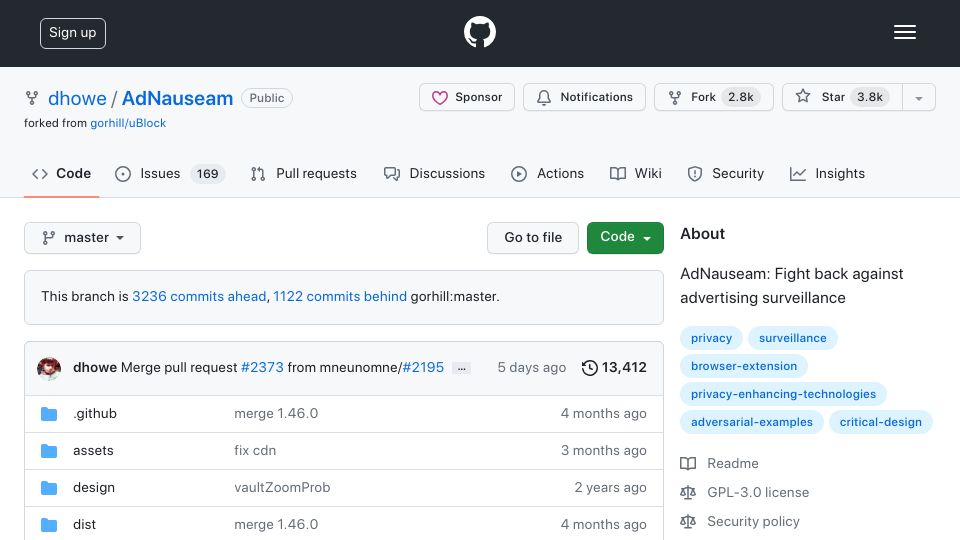This screenshot has width=960, height=540.
Task: Open the master branch dropdown
Action: (82, 238)
